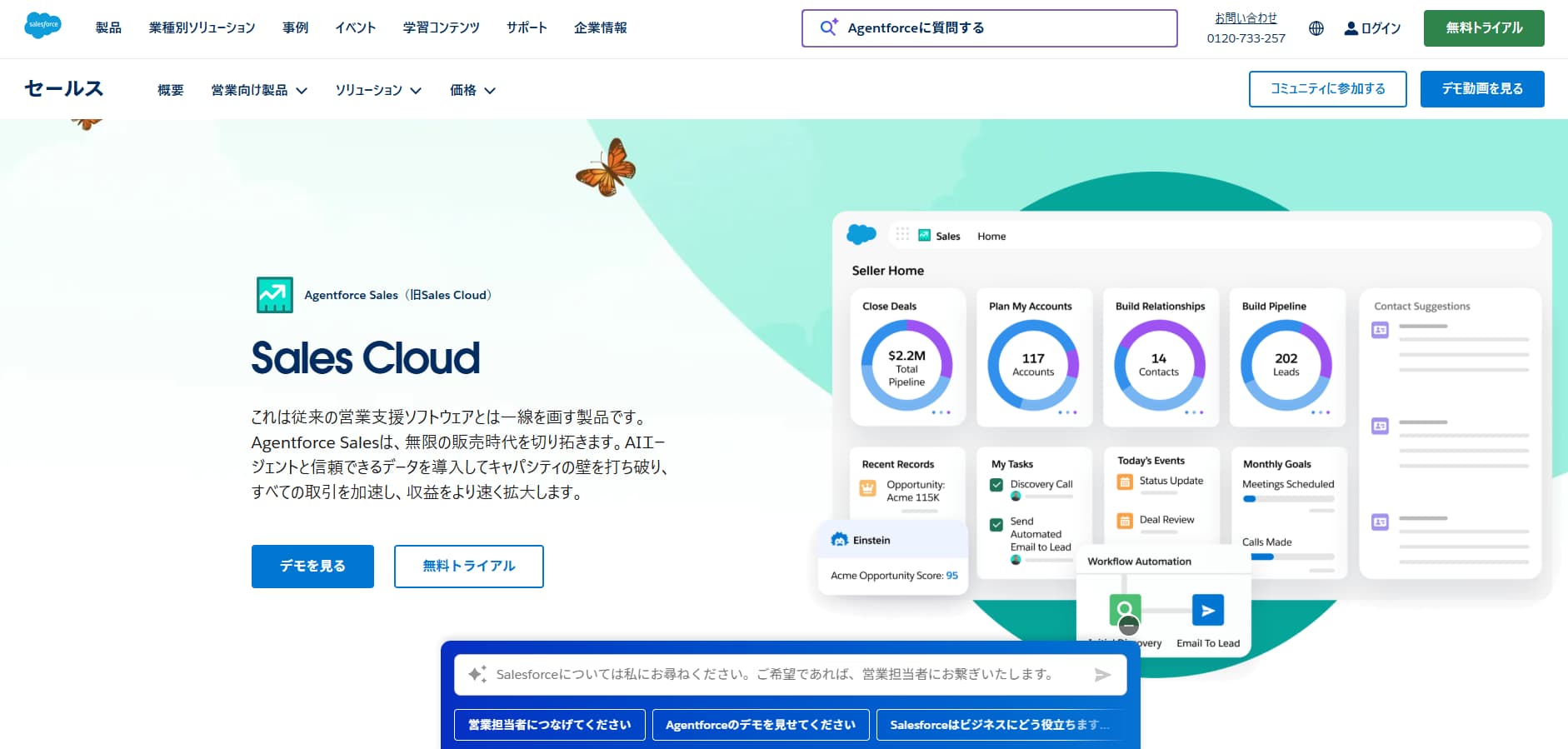Click the Email To Lead workflow icon
Image resolution: width=1568 pixels, height=749 pixels.
(x=1208, y=610)
